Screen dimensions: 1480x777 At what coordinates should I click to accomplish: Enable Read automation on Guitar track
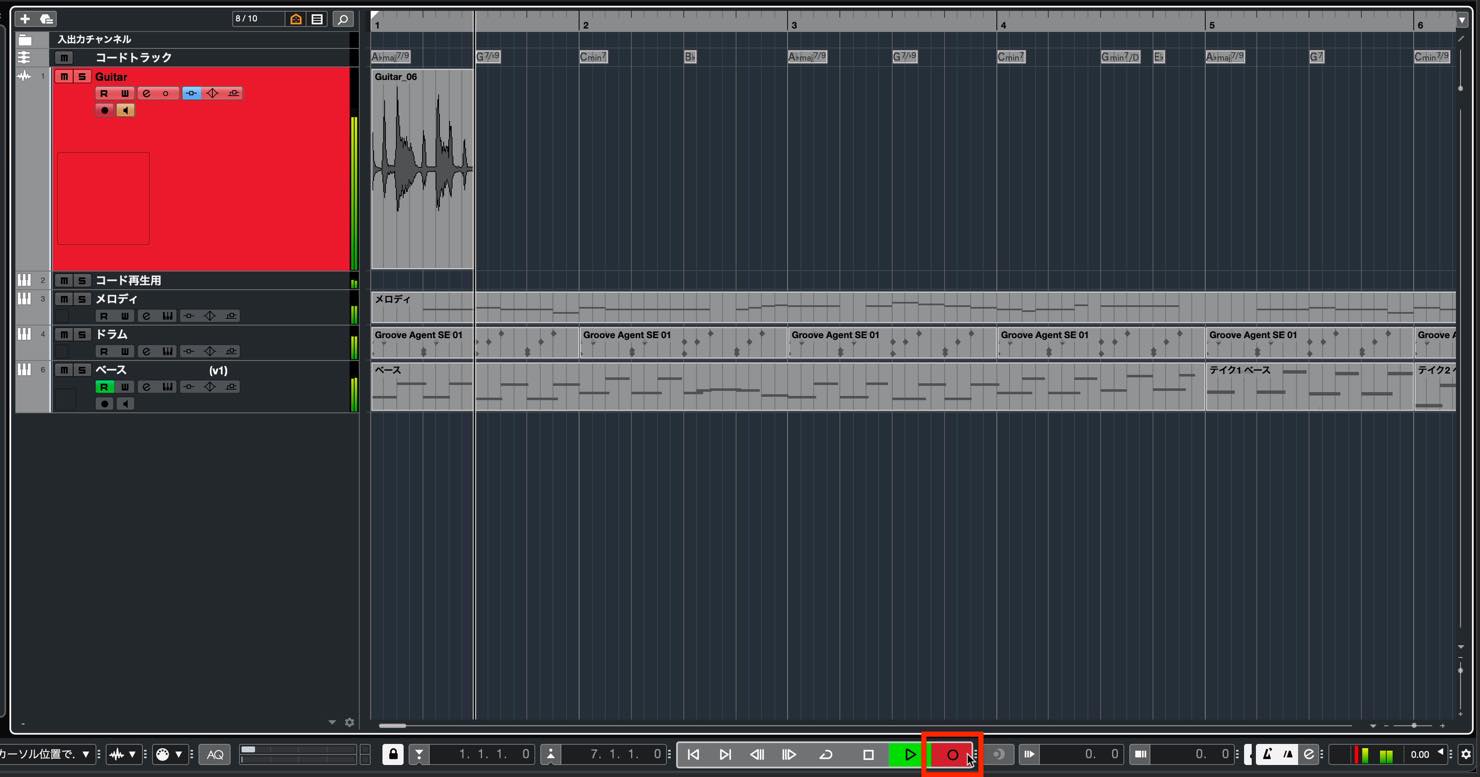(104, 94)
